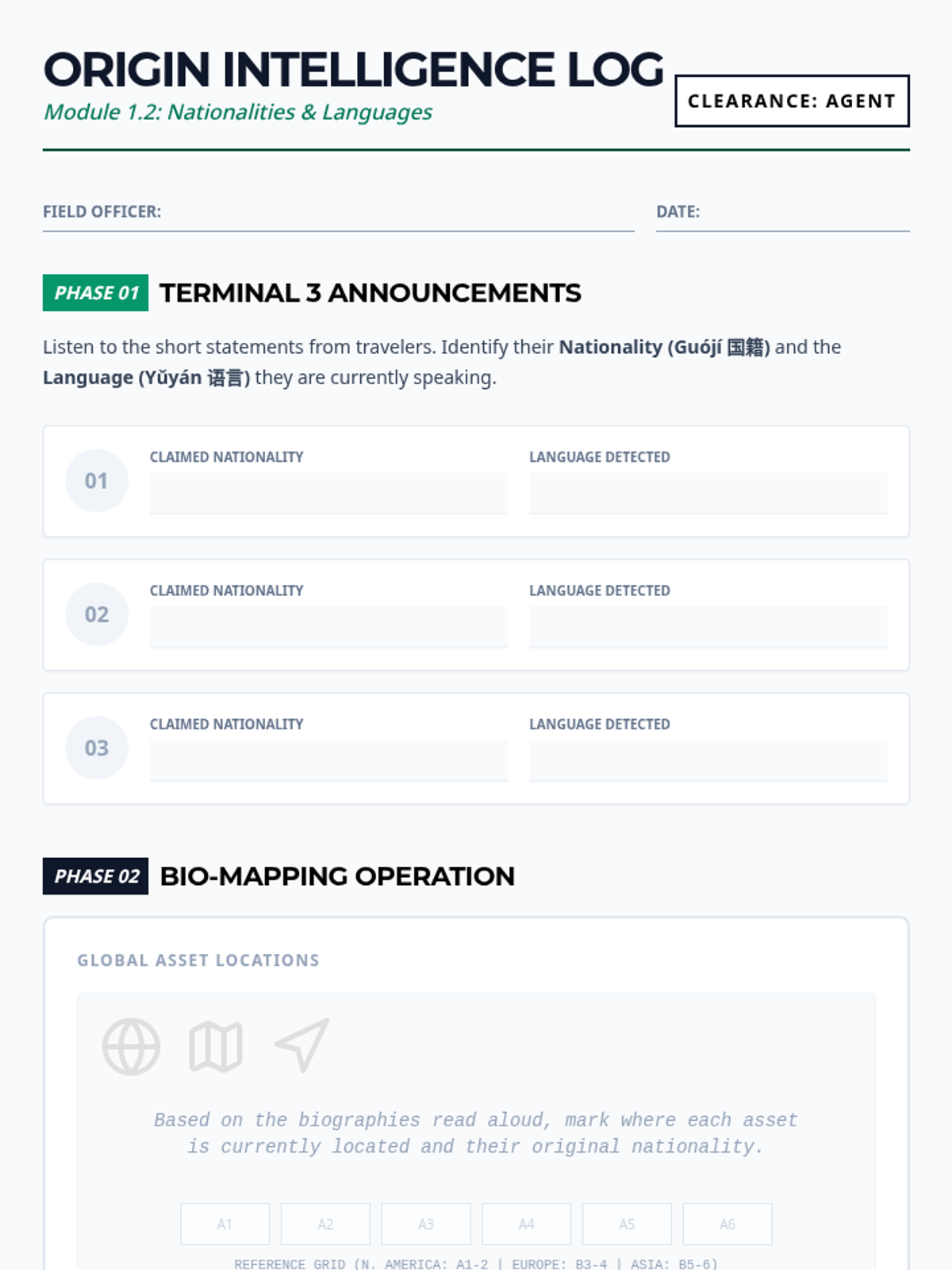The width and height of the screenshot is (952, 1270).
Task: Click the CLEARANCE: AGENT box
Action: (x=791, y=101)
